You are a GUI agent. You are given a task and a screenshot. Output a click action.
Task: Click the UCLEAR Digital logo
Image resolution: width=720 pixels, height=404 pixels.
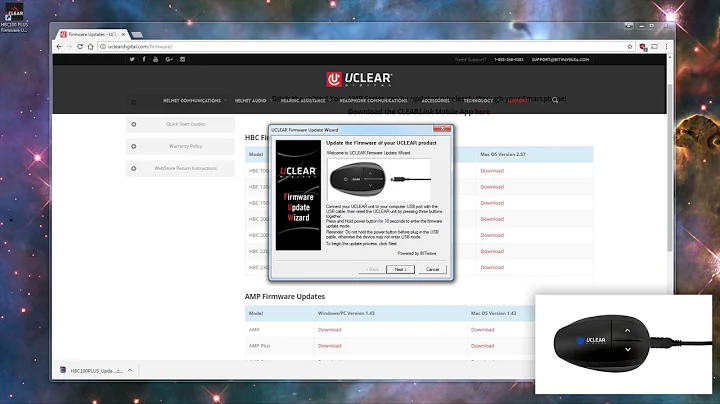(359, 79)
